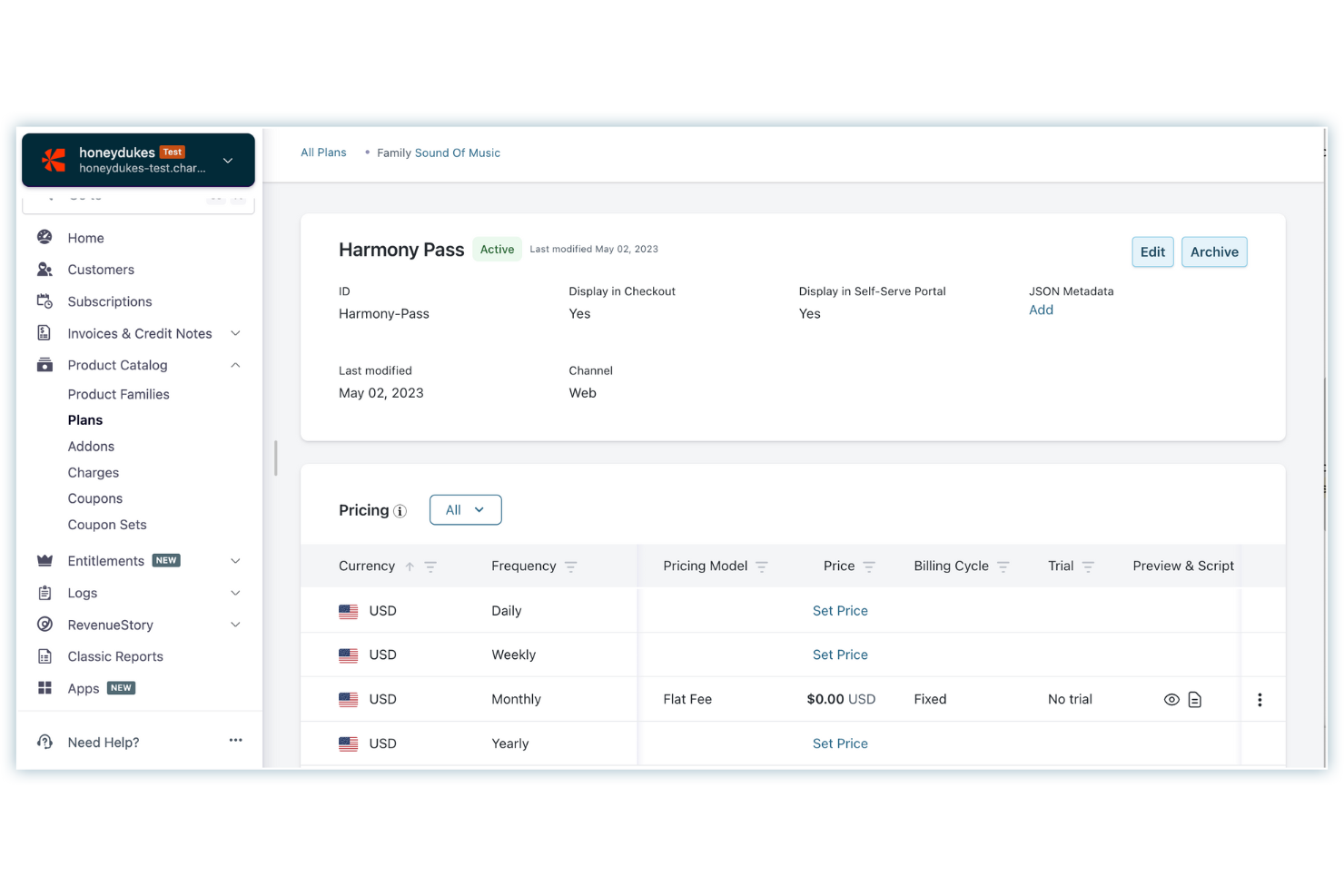This screenshot has height=896, width=1344.
Task: Open Product Families in sidebar
Action: [118, 394]
